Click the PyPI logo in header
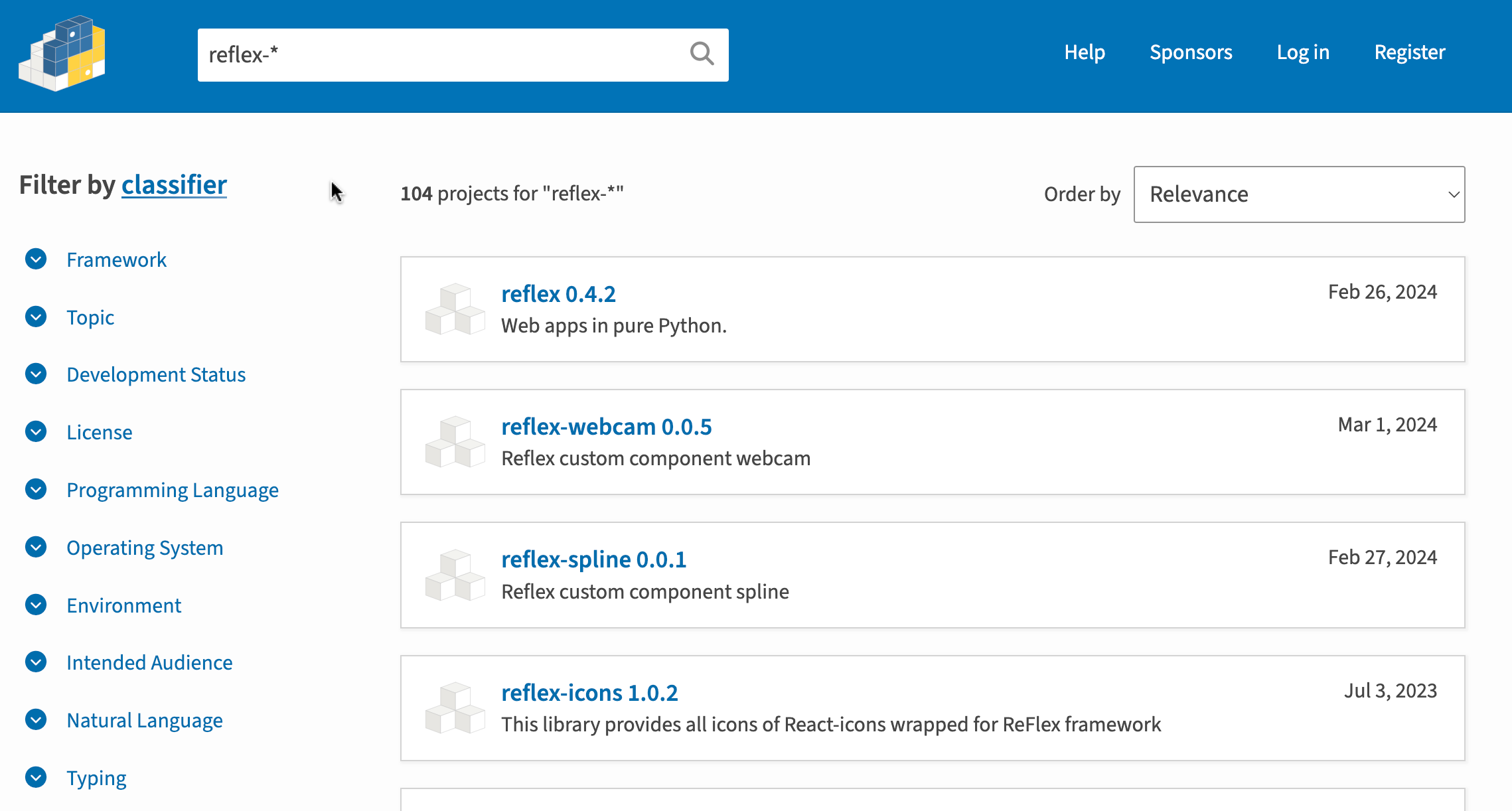The width and height of the screenshot is (1512, 811). [x=62, y=53]
